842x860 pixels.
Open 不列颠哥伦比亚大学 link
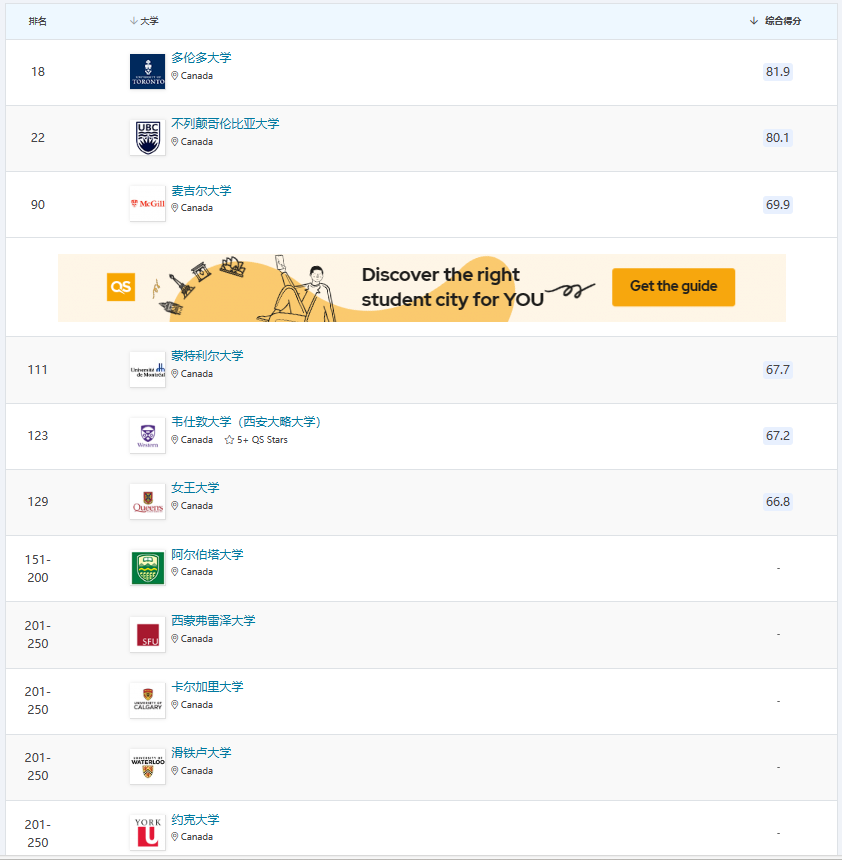(225, 123)
